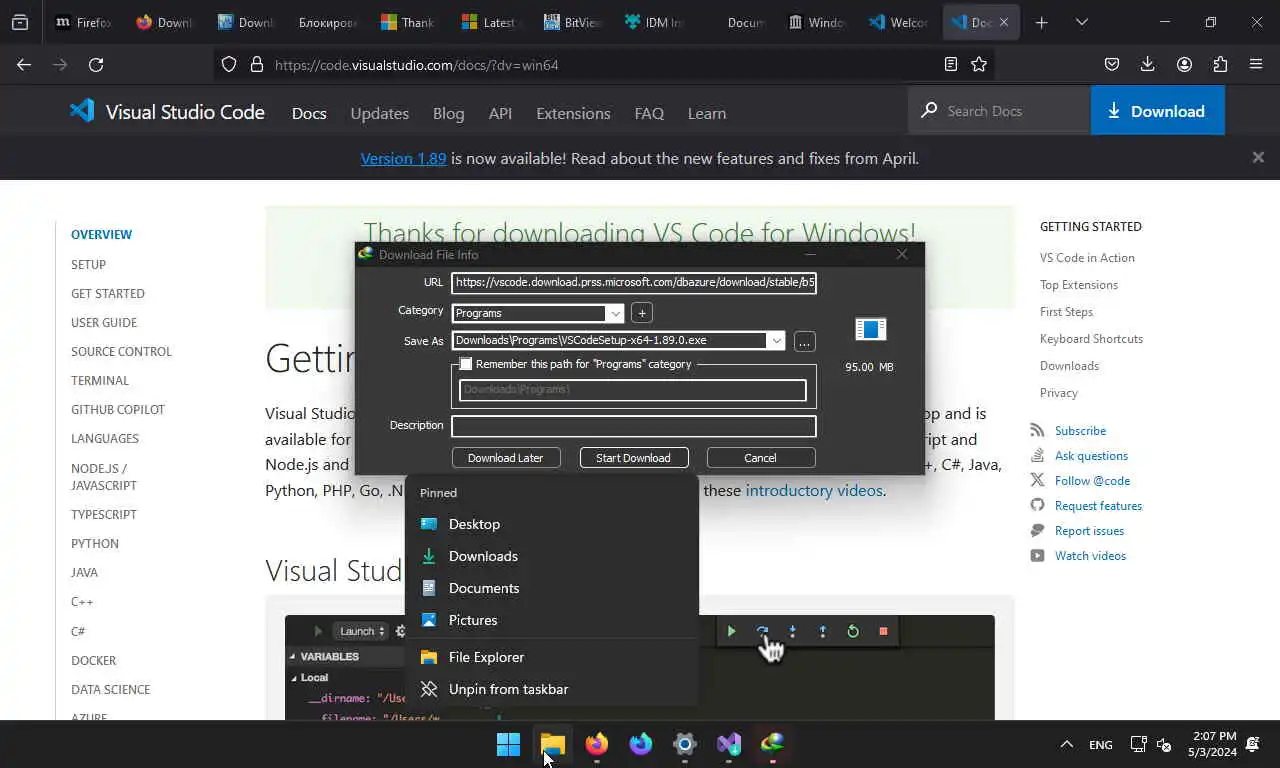Click the Download Later button
The image size is (1280, 768).
pyautogui.click(x=506, y=458)
